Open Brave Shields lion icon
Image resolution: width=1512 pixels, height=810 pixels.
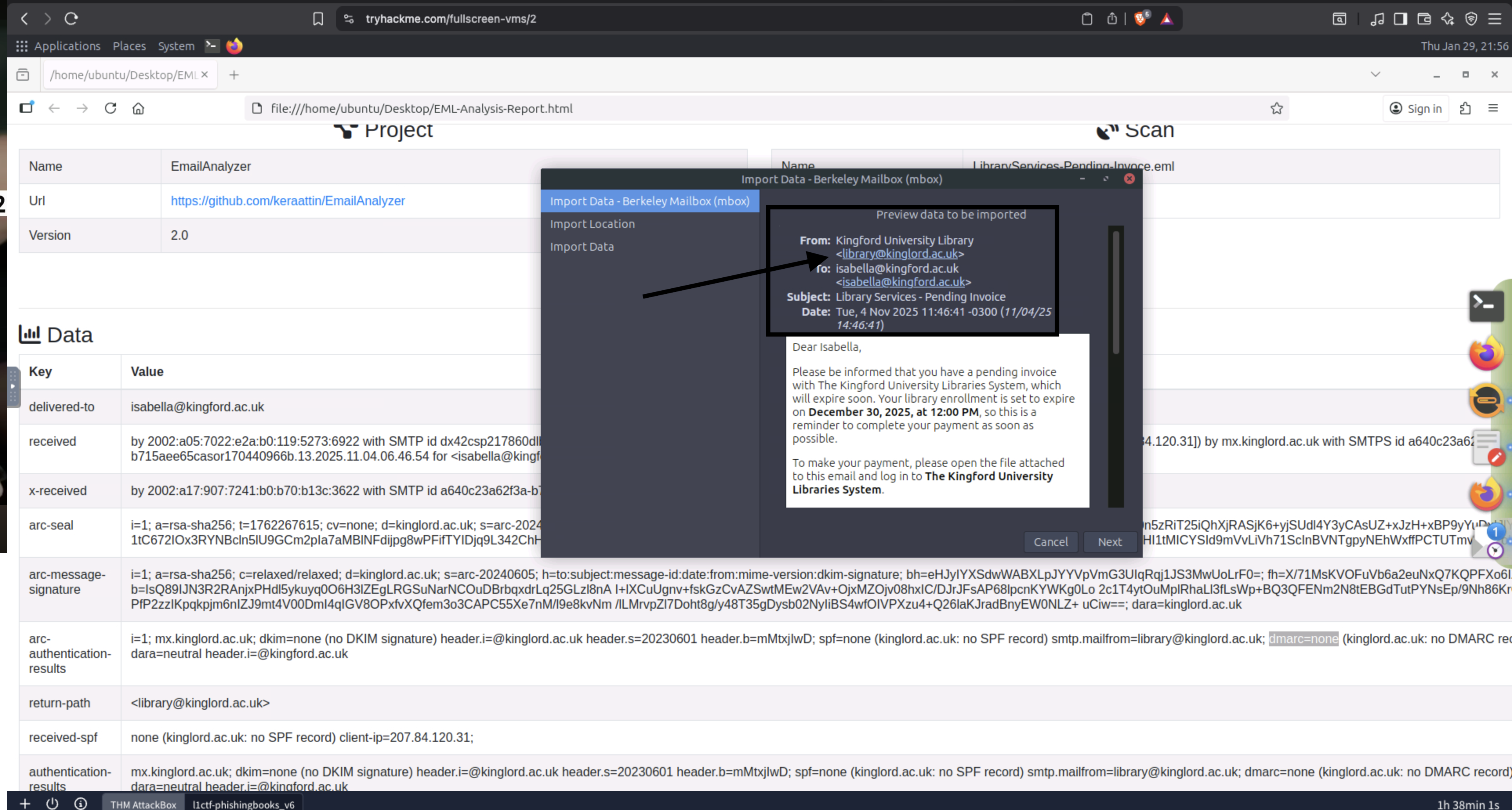[x=1140, y=19]
